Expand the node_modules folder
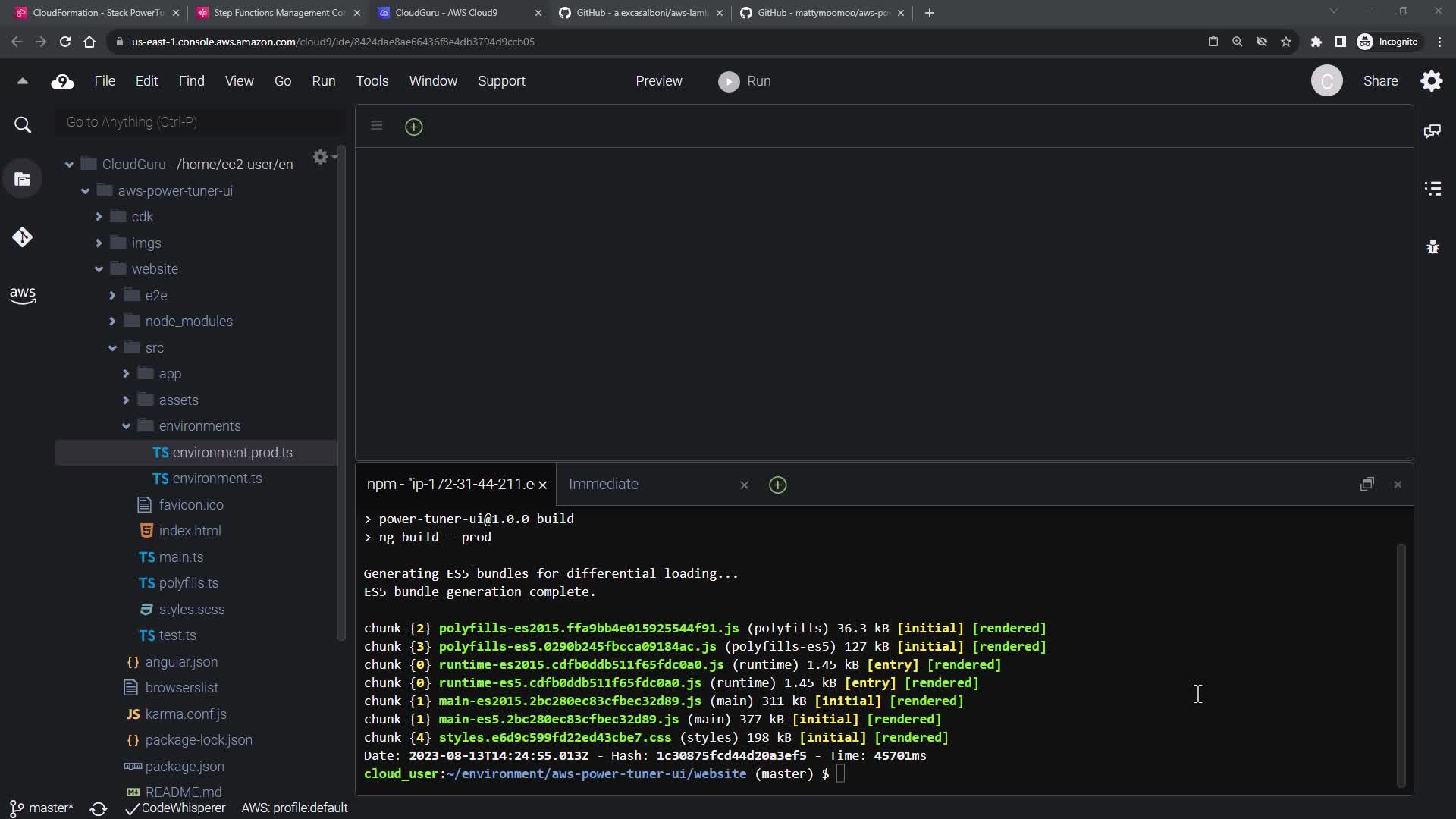Viewport: 1456px width, 819px height. pyautogui.click(x=112, y=322)
